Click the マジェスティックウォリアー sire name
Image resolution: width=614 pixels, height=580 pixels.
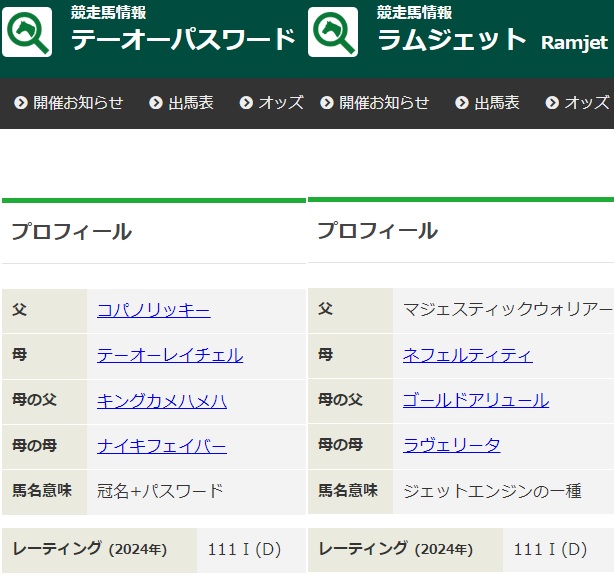pos(507,310)
